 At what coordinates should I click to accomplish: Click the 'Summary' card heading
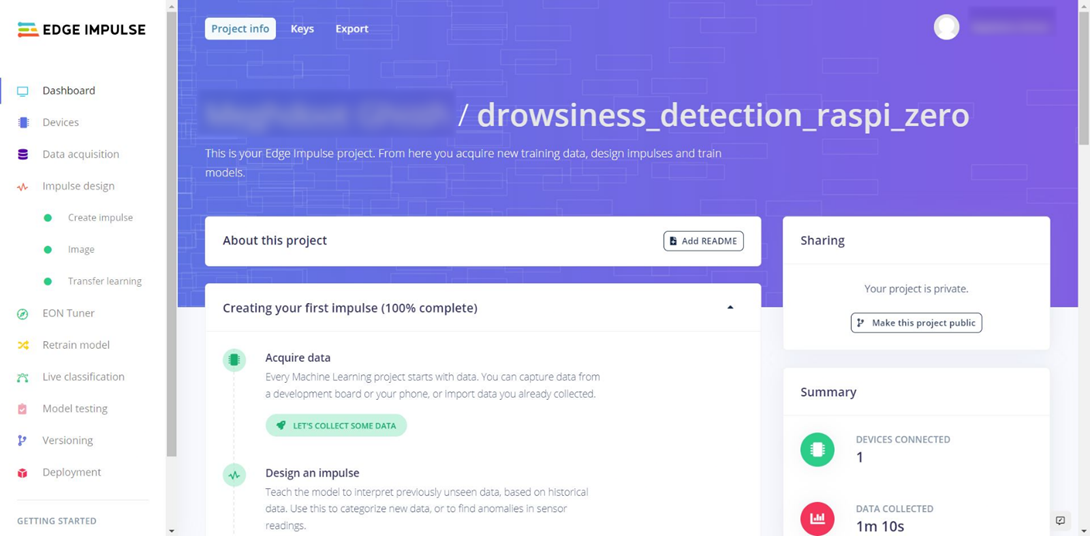point(829,393)
